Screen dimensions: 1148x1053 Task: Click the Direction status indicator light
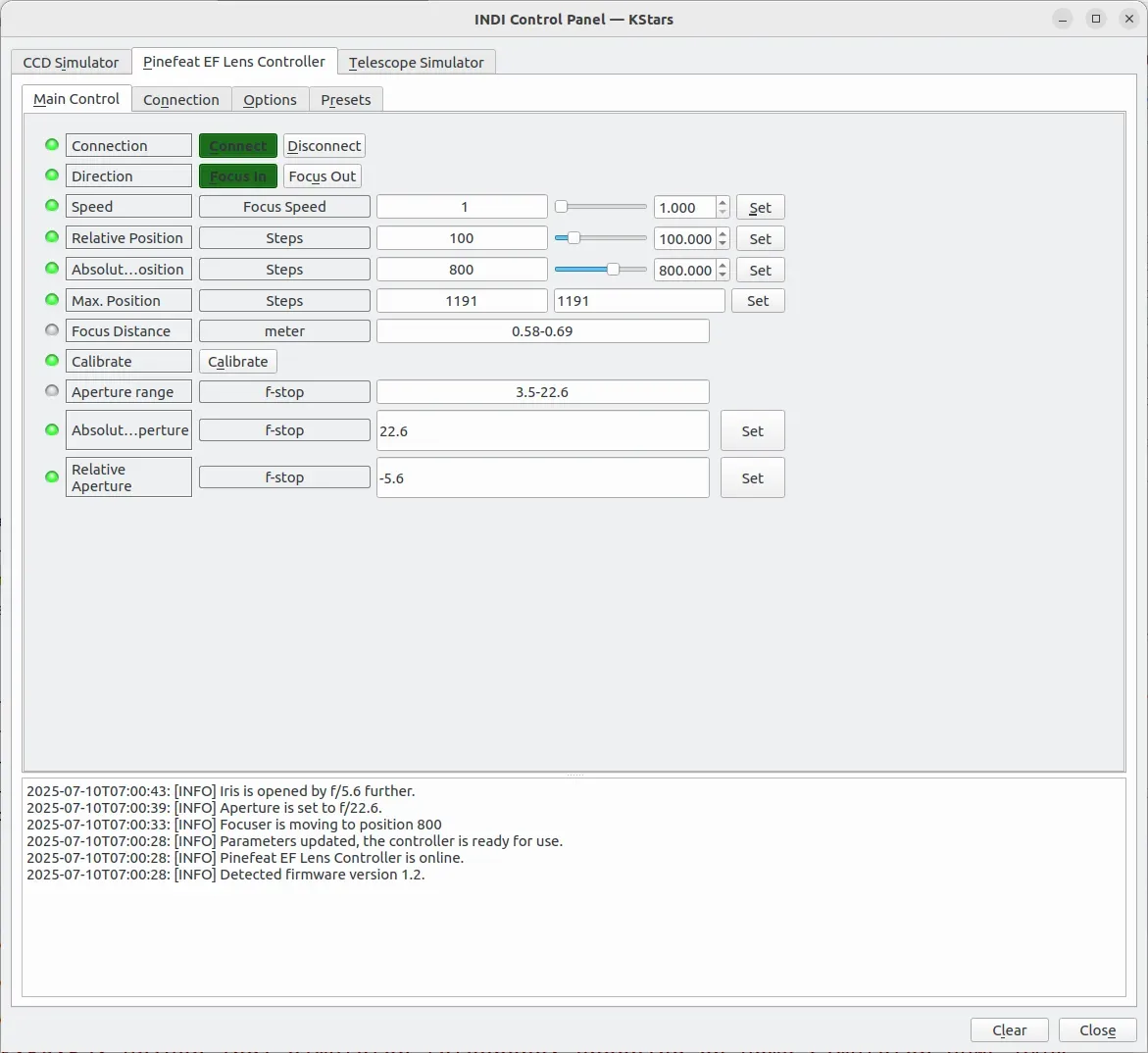pos(52,175)
